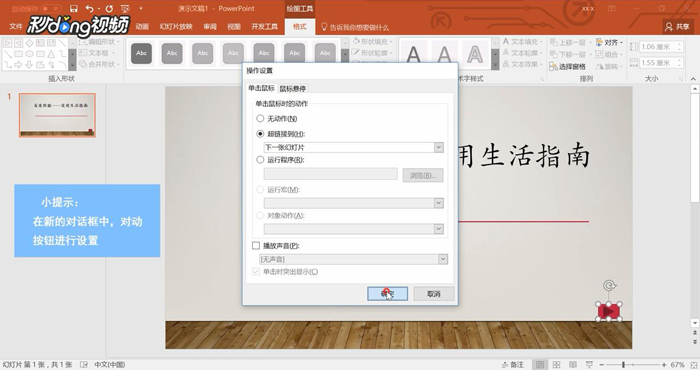Select the 超链接到 radio button
The width and height of the screenshot is (700, 370).
pyautogui.click(x=260, y=134)
